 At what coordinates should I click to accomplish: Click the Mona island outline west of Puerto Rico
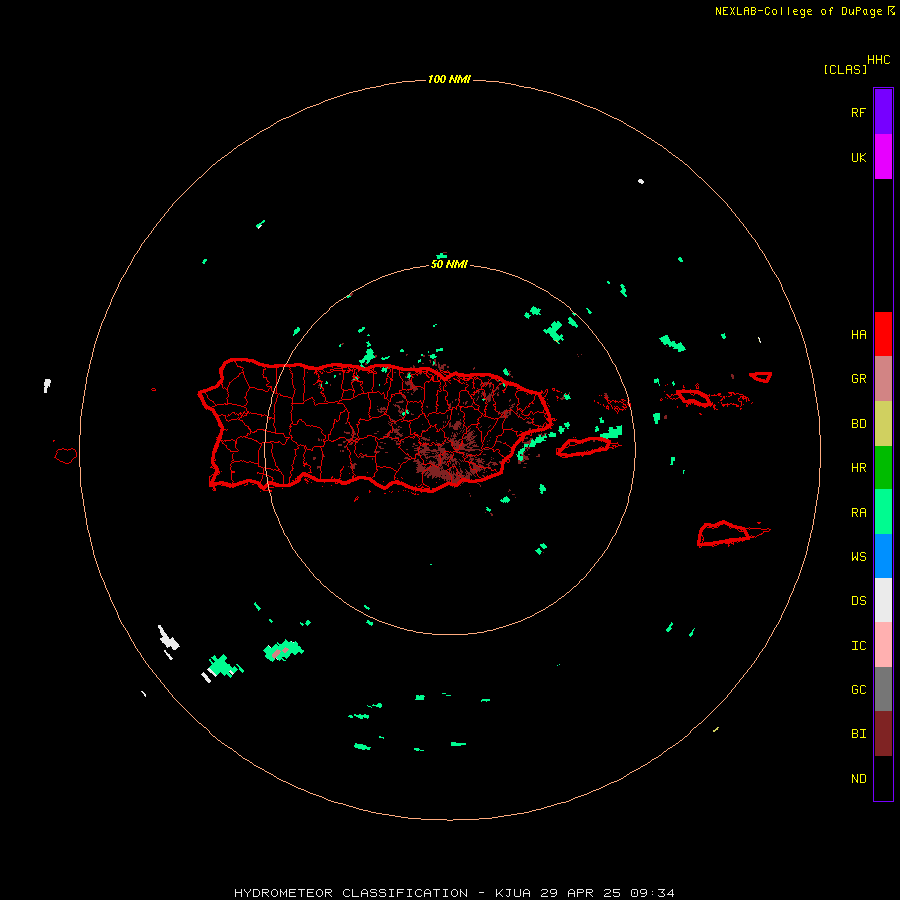point(66,455)
